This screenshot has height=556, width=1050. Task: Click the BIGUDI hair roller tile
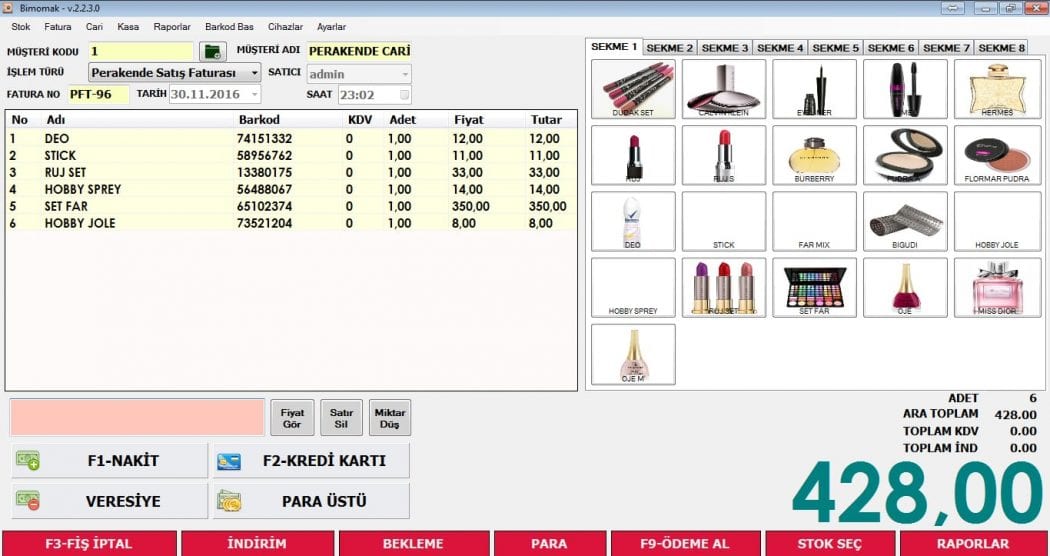pyautogui.click(x=905, y=221)
